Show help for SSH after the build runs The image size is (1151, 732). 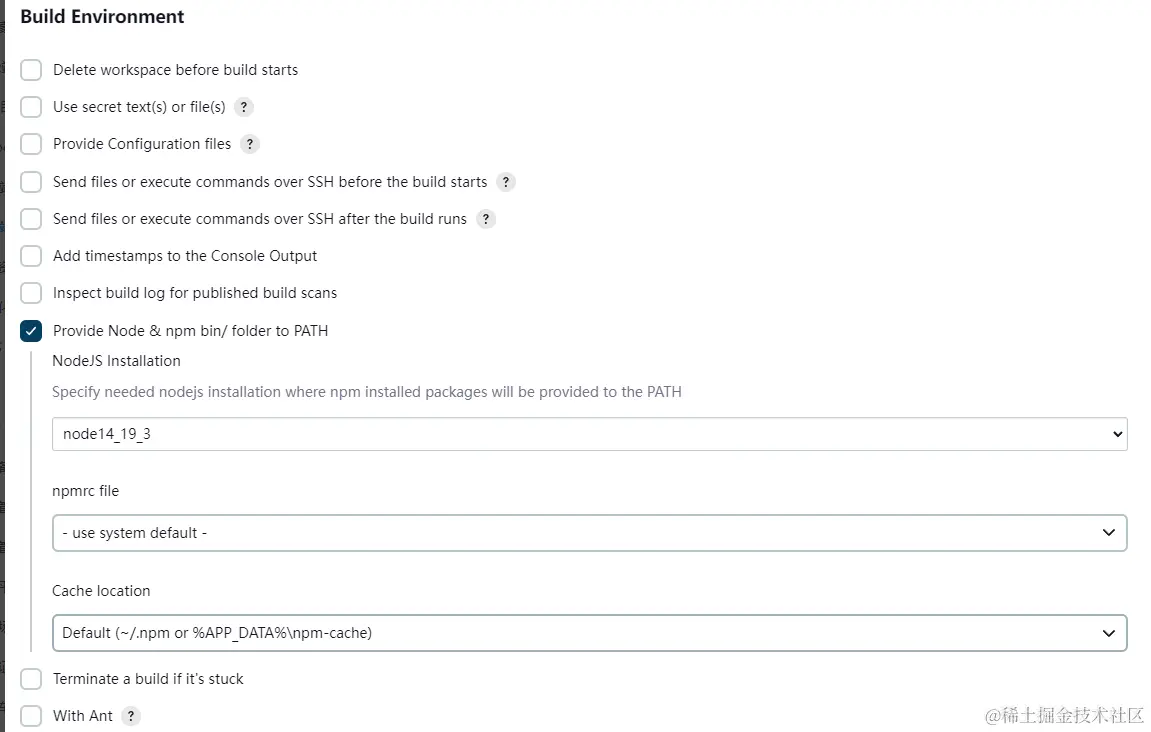pyautogui.click(x=486, y=219)
